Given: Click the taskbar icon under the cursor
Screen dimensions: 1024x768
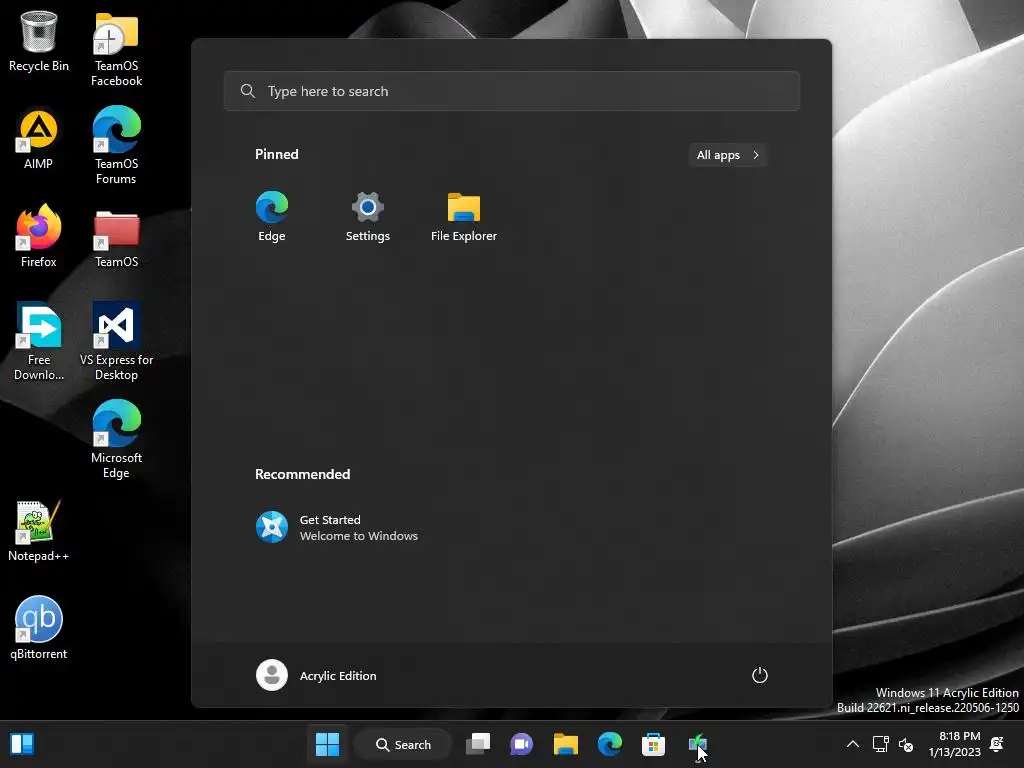Looking at the screenshot, I should (x=697, y=744).
